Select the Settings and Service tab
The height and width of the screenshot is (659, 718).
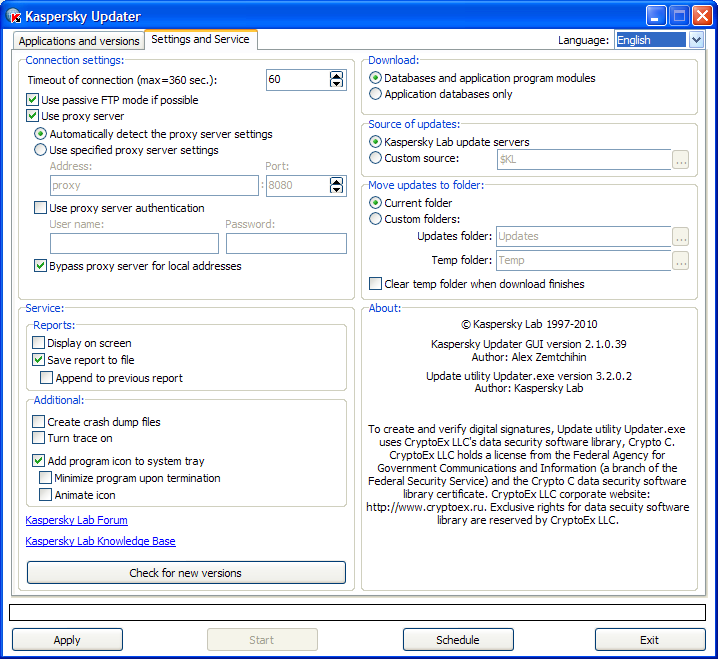tap(201, 39)
